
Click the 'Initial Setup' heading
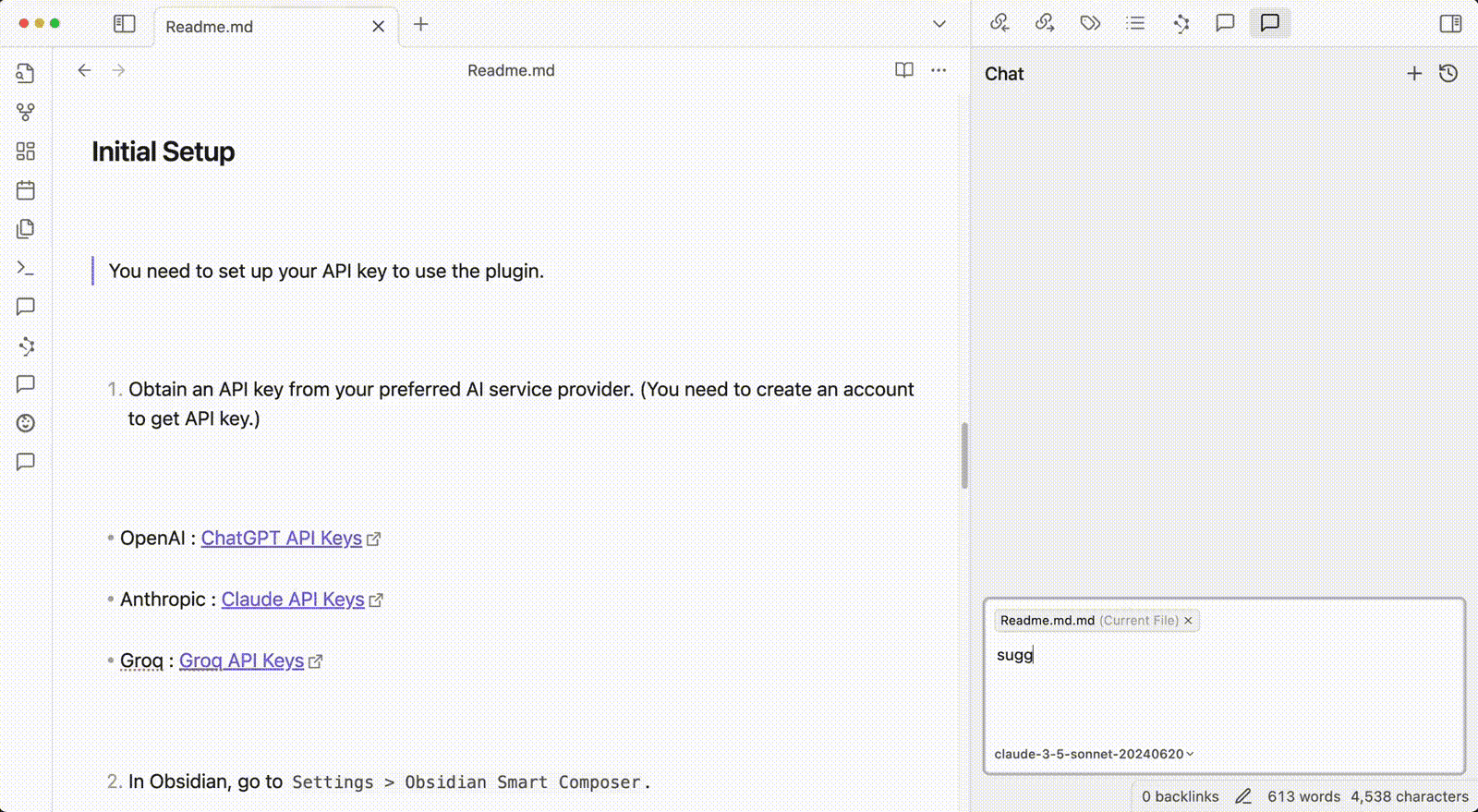click(163, 151)
